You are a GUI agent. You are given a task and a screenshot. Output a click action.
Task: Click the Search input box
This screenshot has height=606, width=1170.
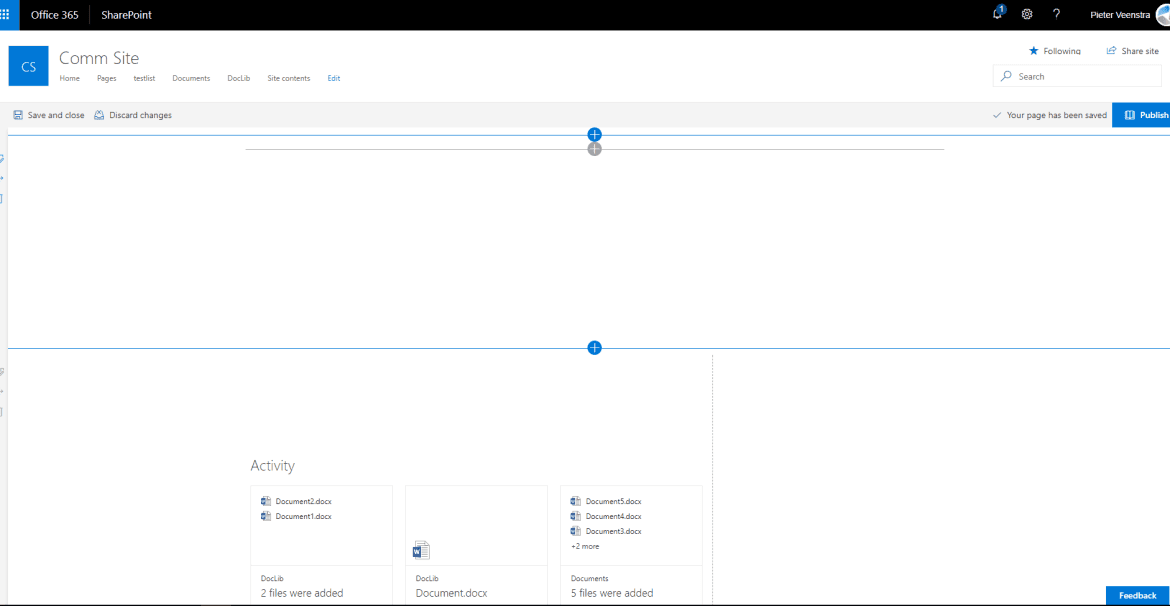point(1076,76)
